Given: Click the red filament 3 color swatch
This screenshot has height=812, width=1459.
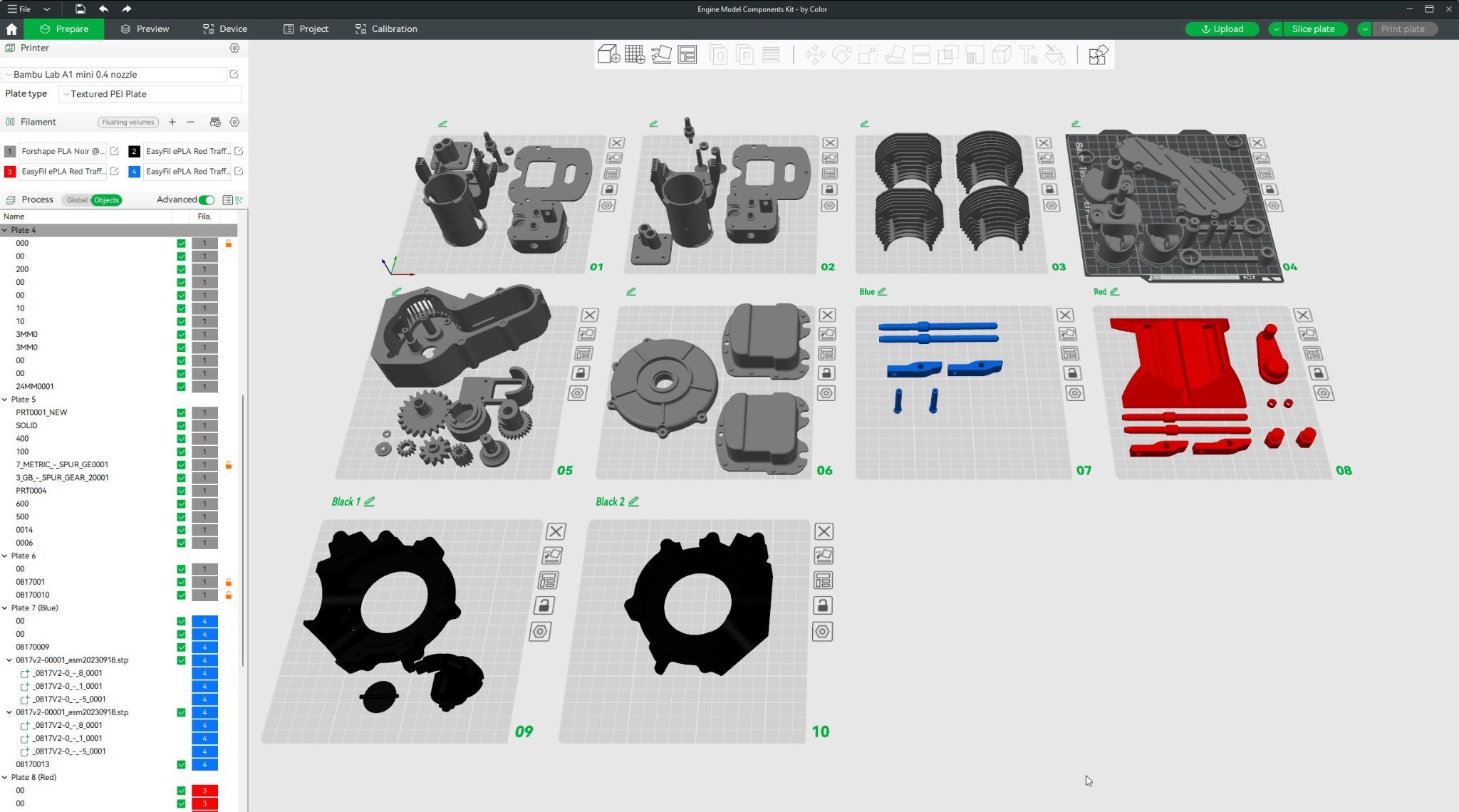Looking at the screenshot, I should 10,172.
